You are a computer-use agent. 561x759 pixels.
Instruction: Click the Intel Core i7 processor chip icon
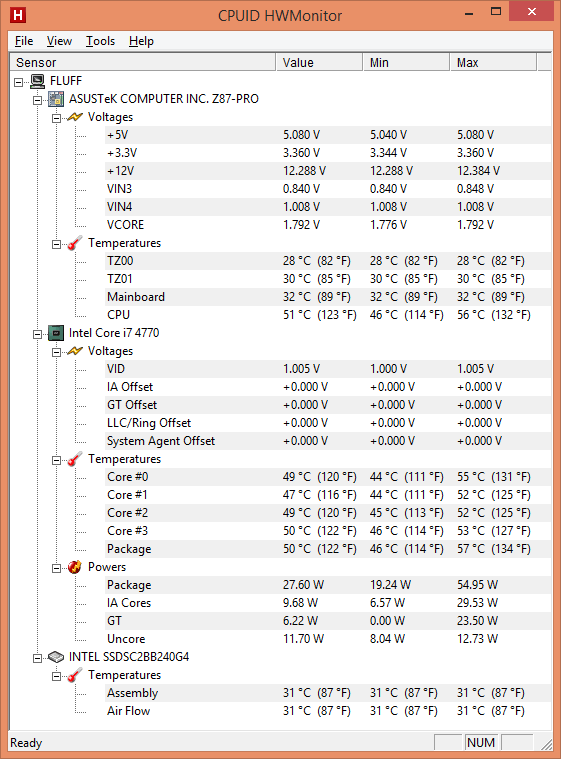[x=56, y=333]
